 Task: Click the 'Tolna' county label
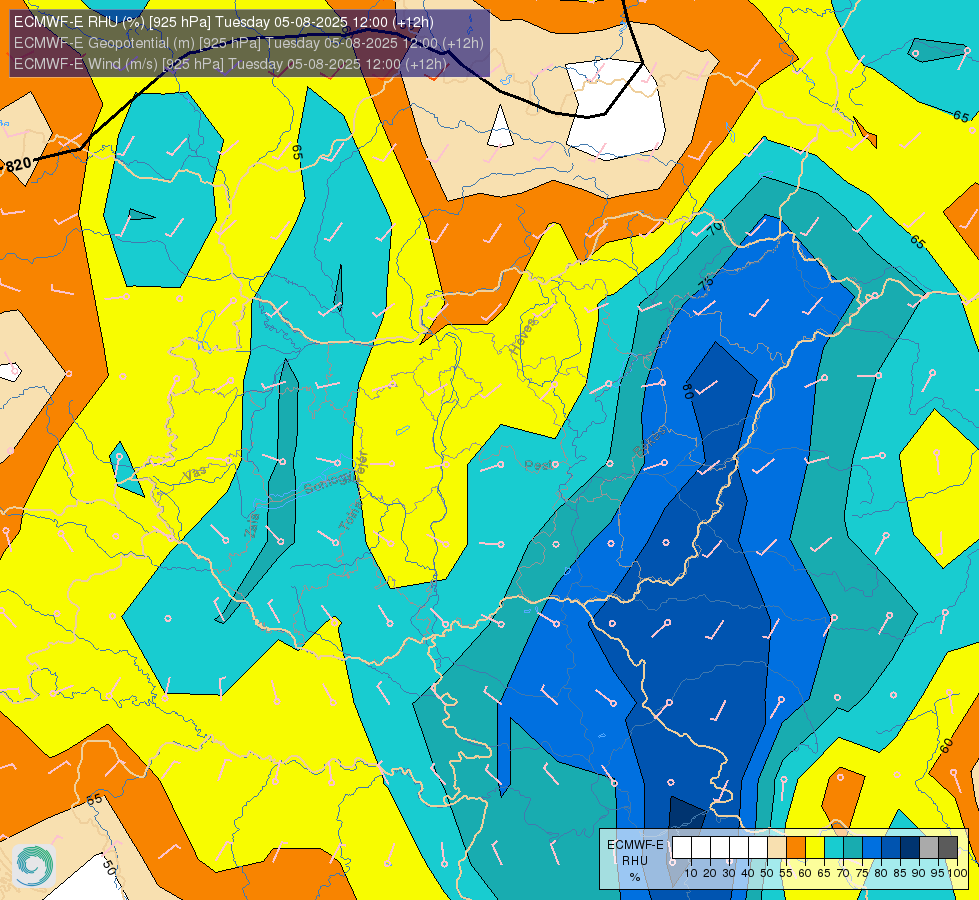[x=349, y=516]
